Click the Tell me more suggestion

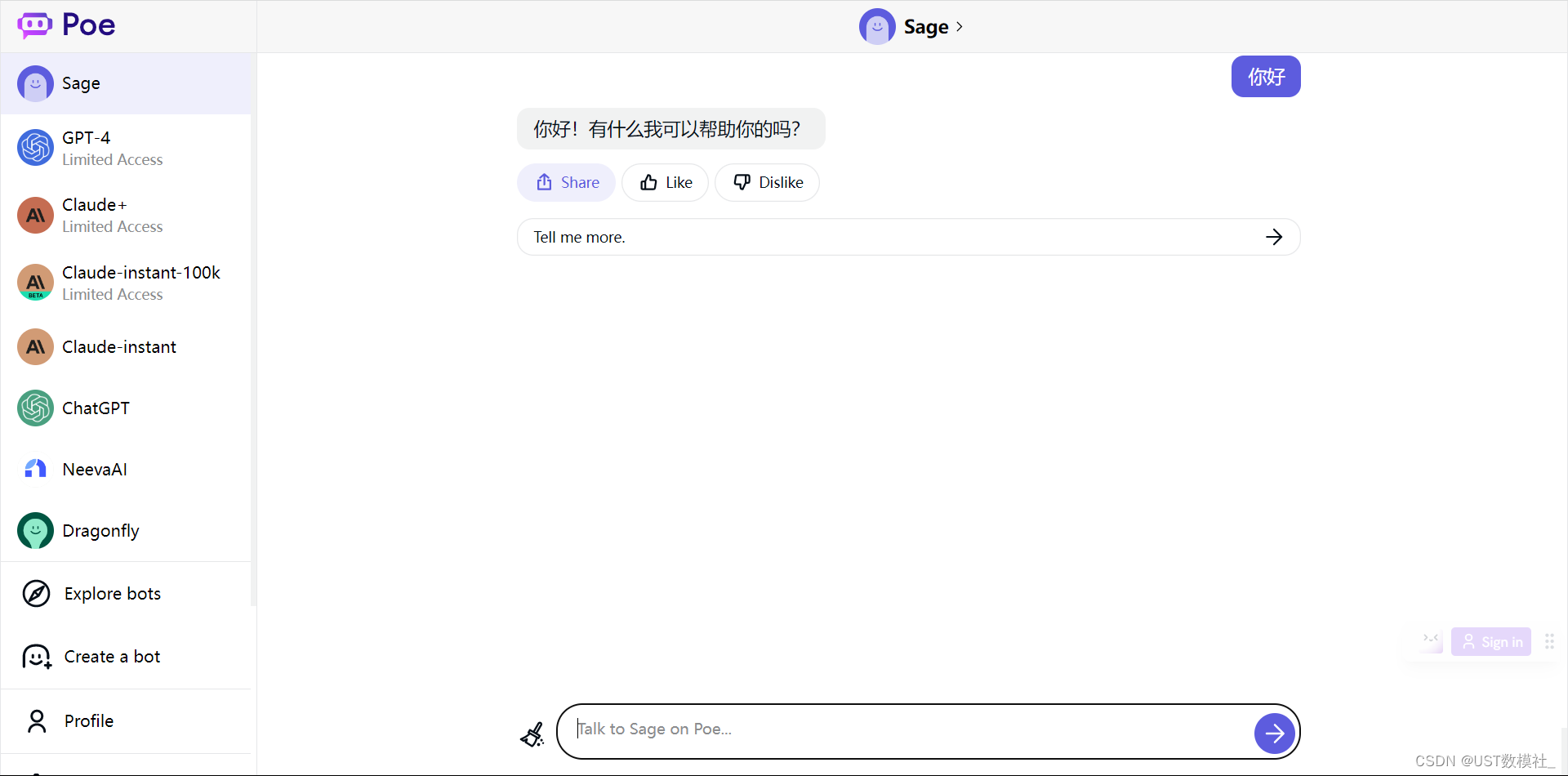pos(908,237)
